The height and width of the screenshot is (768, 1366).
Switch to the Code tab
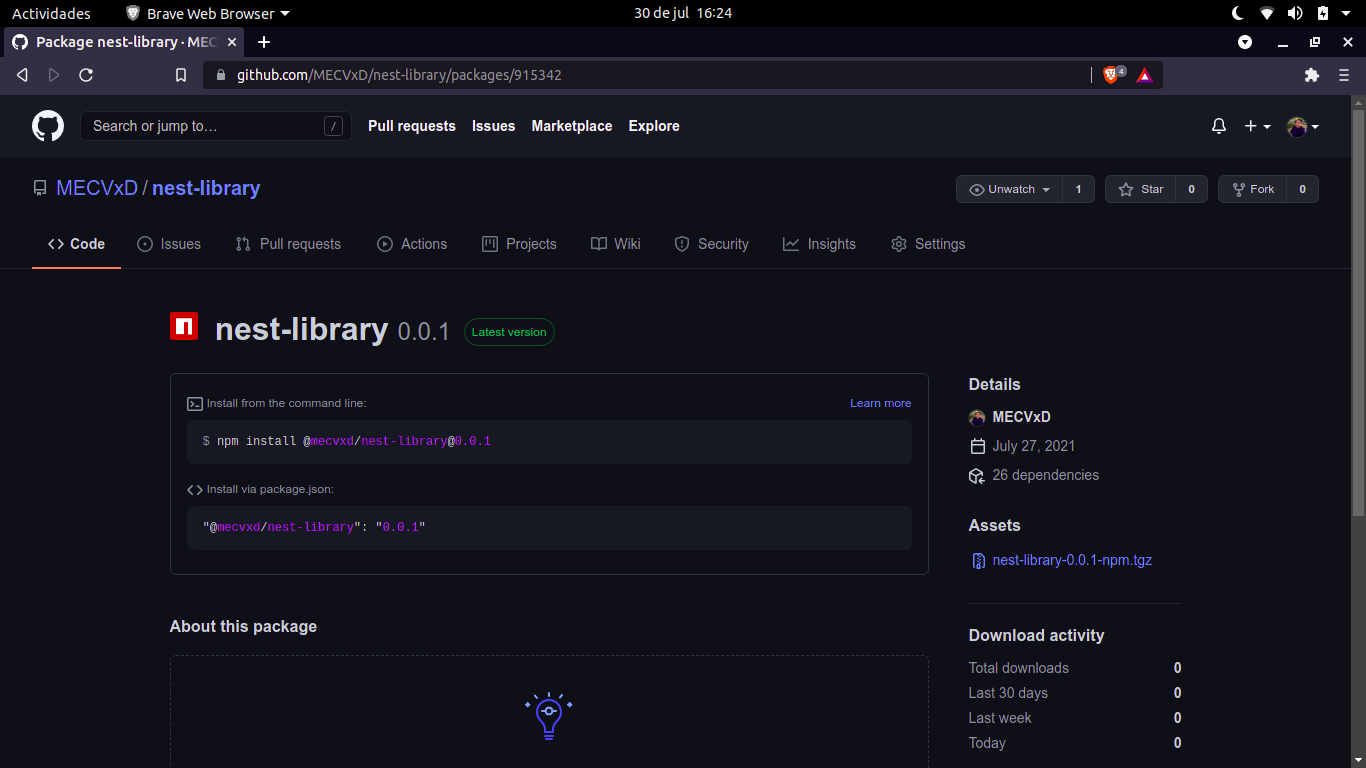pos(76,244)
